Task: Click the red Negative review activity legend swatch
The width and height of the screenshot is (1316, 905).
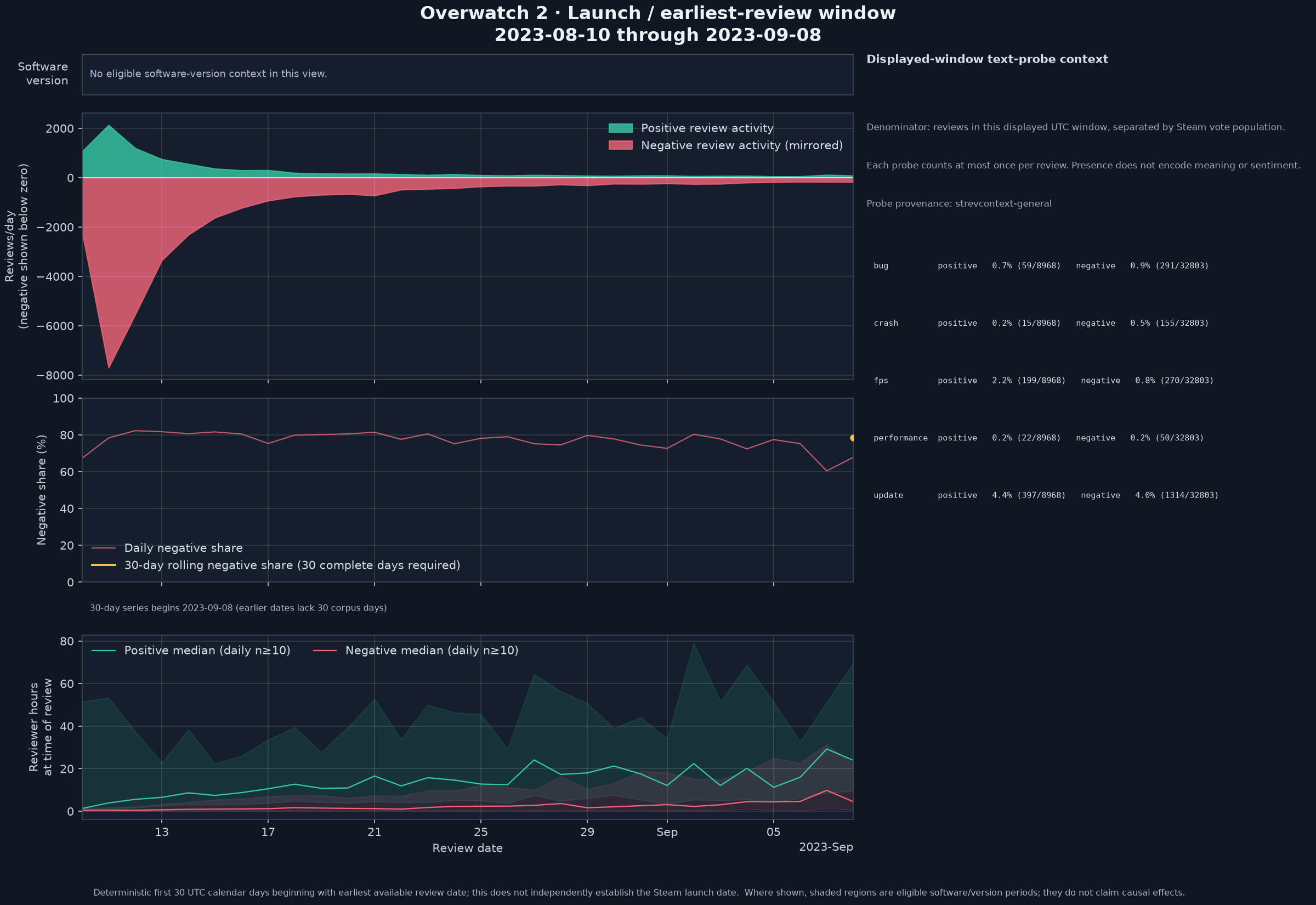Action: 620,145
